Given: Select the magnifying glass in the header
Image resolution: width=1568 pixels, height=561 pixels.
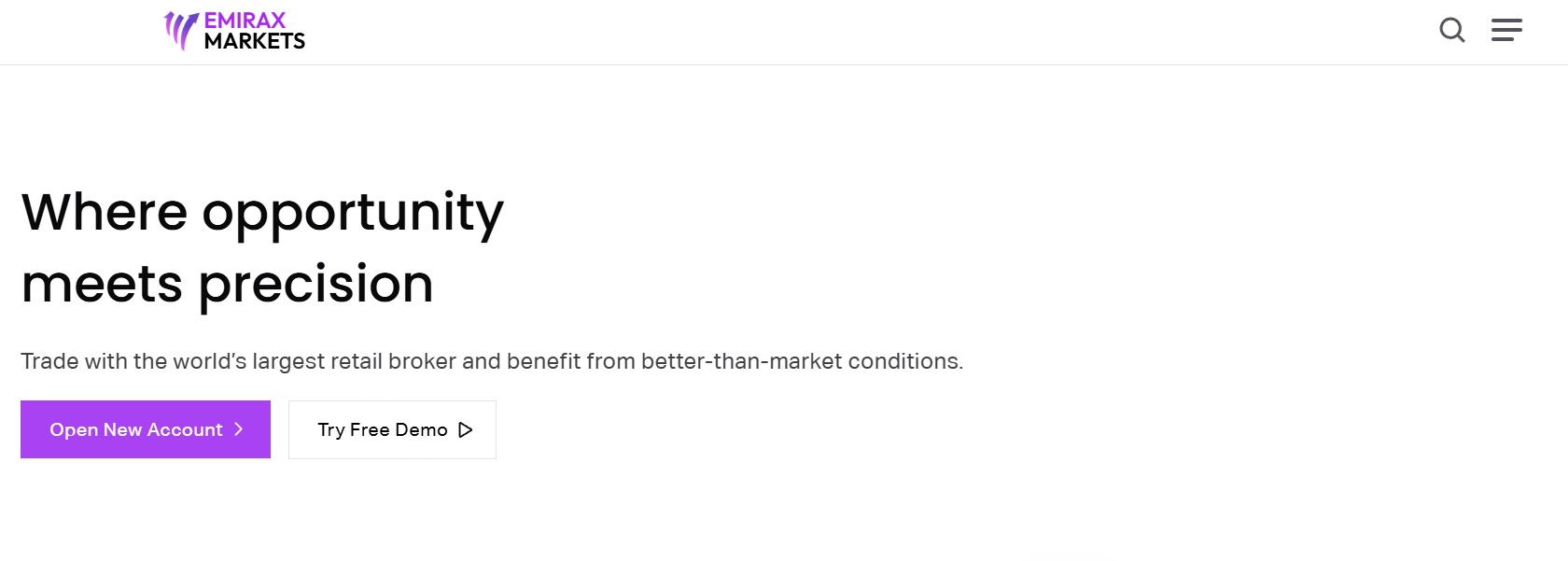Looking at the screenshot, I should (x=1452, y=31).
